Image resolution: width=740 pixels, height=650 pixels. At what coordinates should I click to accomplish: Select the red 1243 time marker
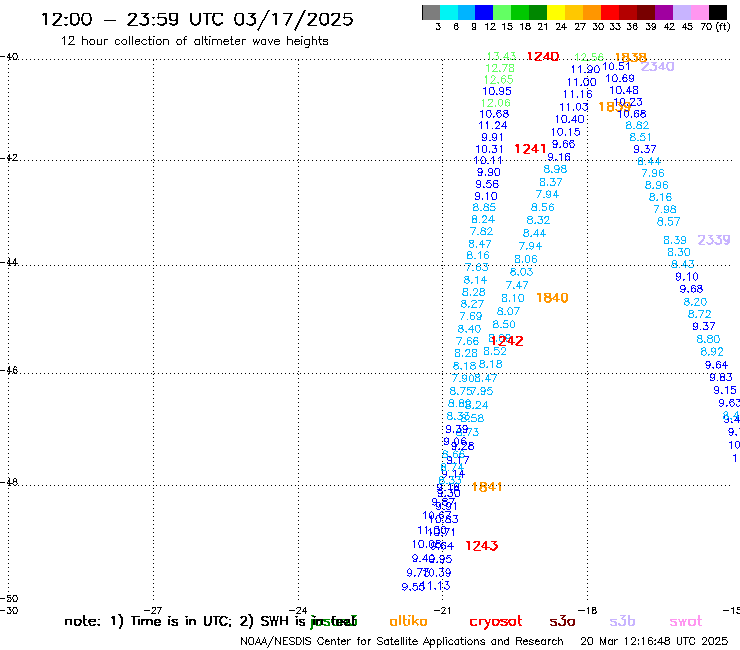click(482, 546)
